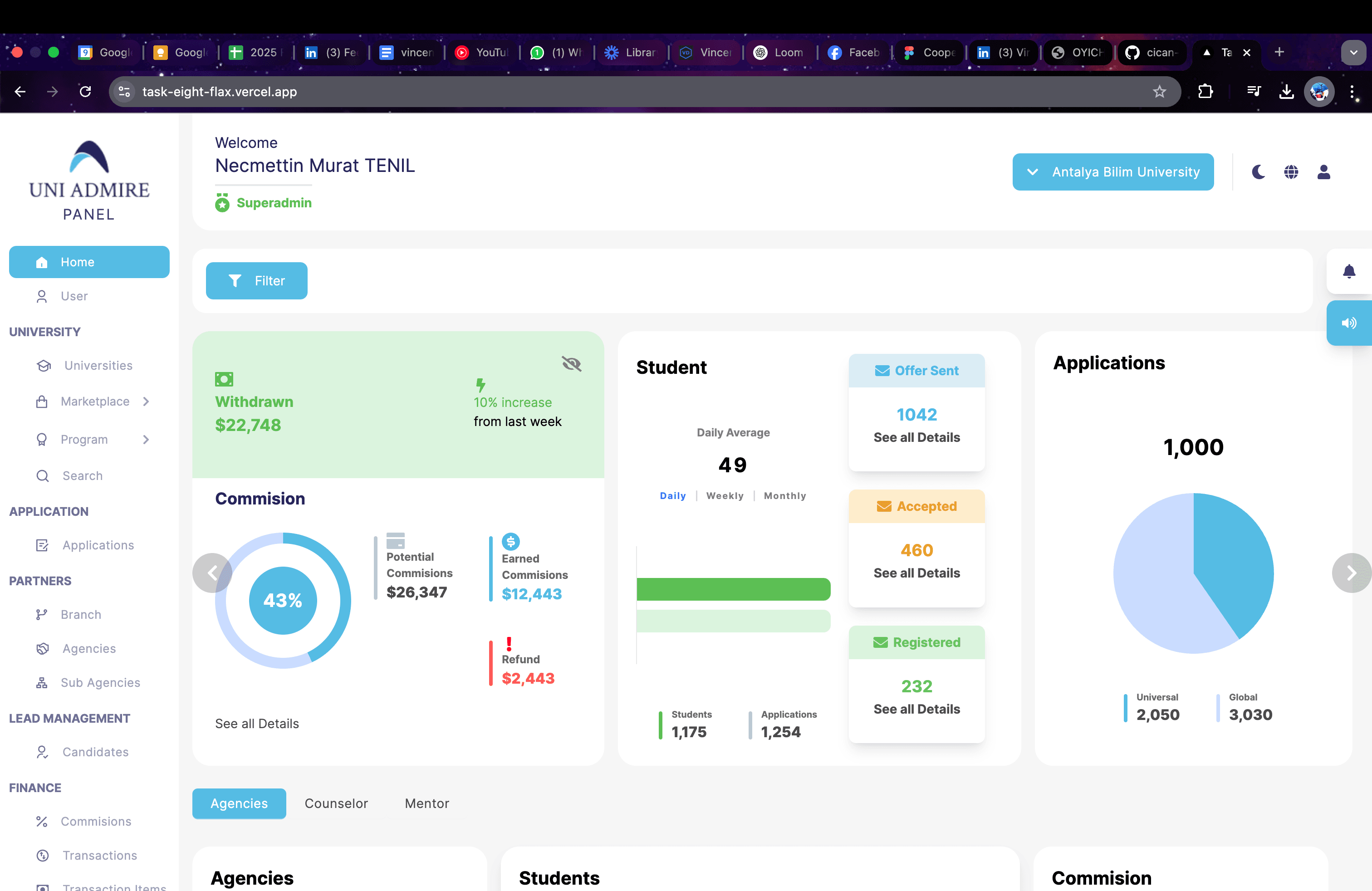Image resolution: width=1372 pixels, height=891 pixels.
Task: Click the notification bell icon
Action: point(1349,271)
